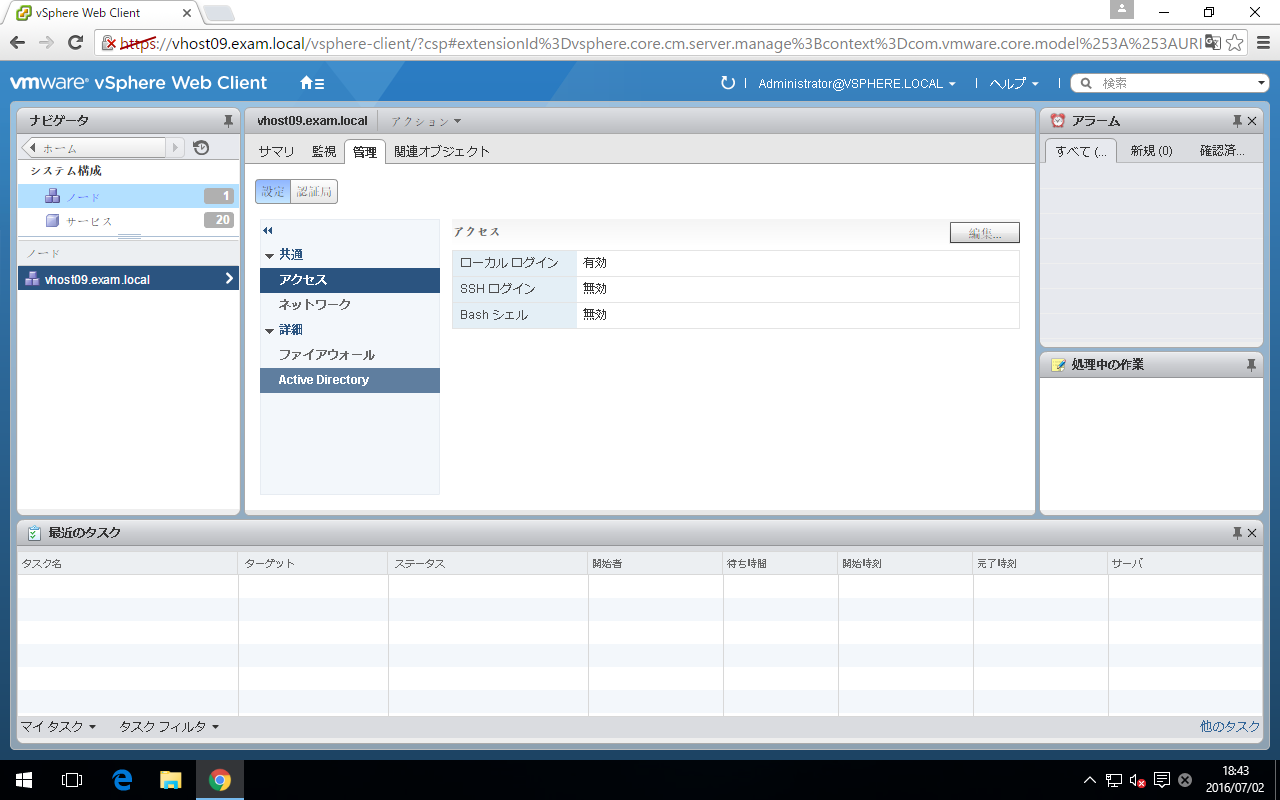This screenshot has width=1280, height=800.
Task: Open the Windows Start menu
Action: (x=24, y=780)
